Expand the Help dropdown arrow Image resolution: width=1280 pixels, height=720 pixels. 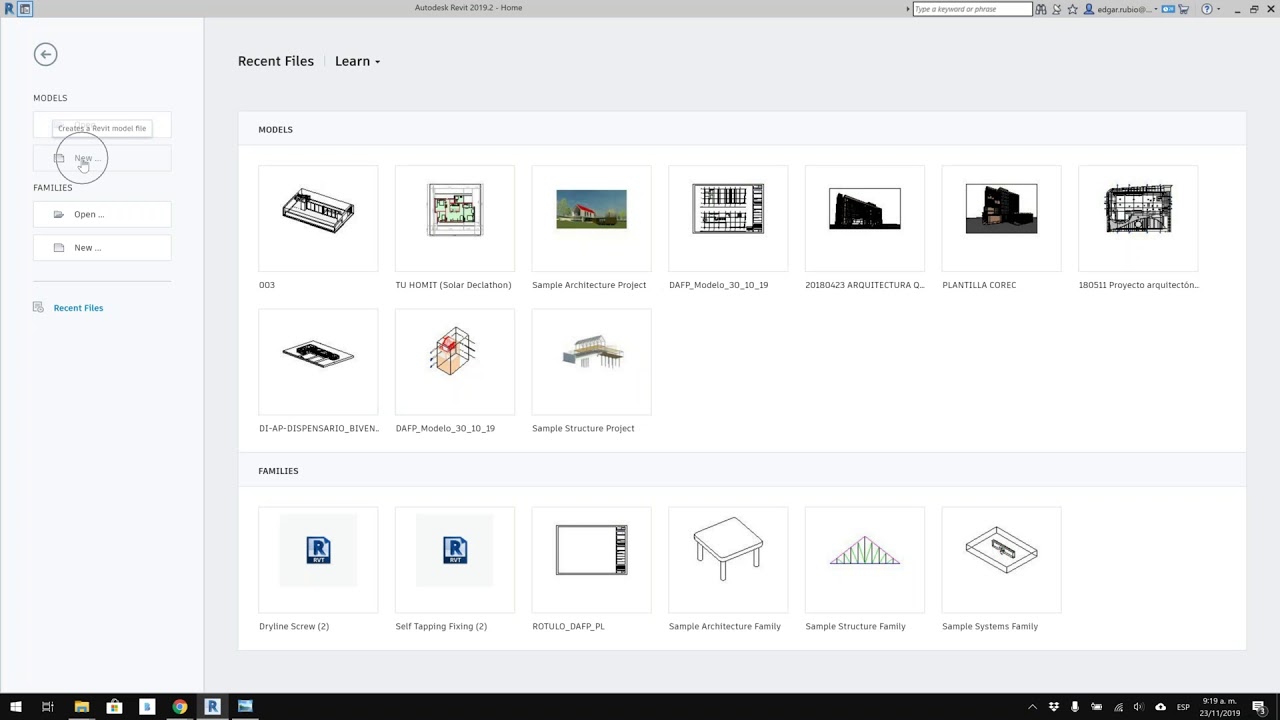pyautogui.click(x=1219, y=9)
